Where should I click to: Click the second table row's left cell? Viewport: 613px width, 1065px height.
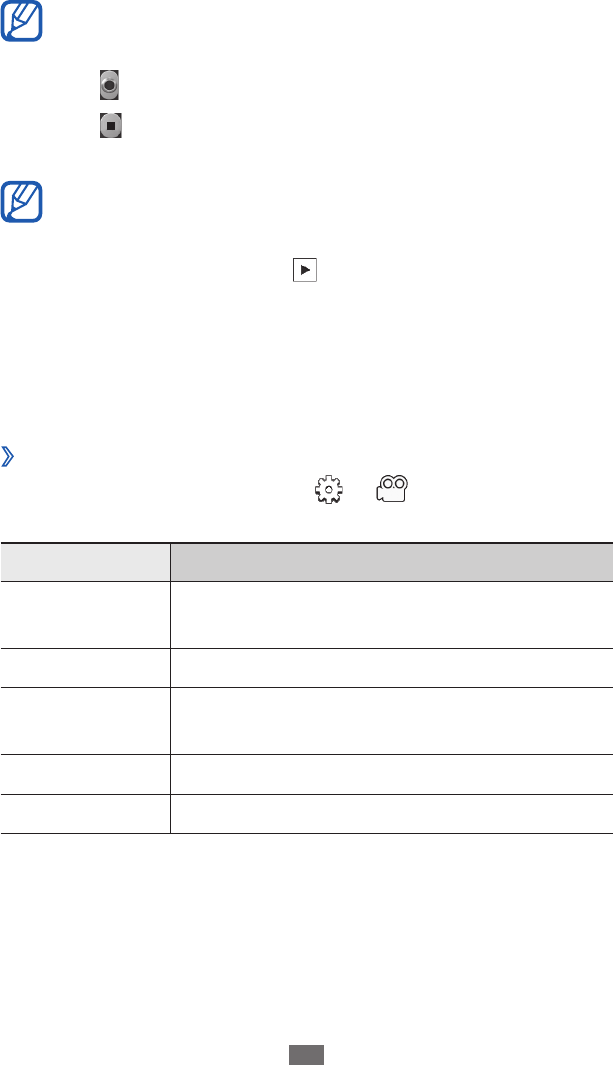[x=85, y=668]
